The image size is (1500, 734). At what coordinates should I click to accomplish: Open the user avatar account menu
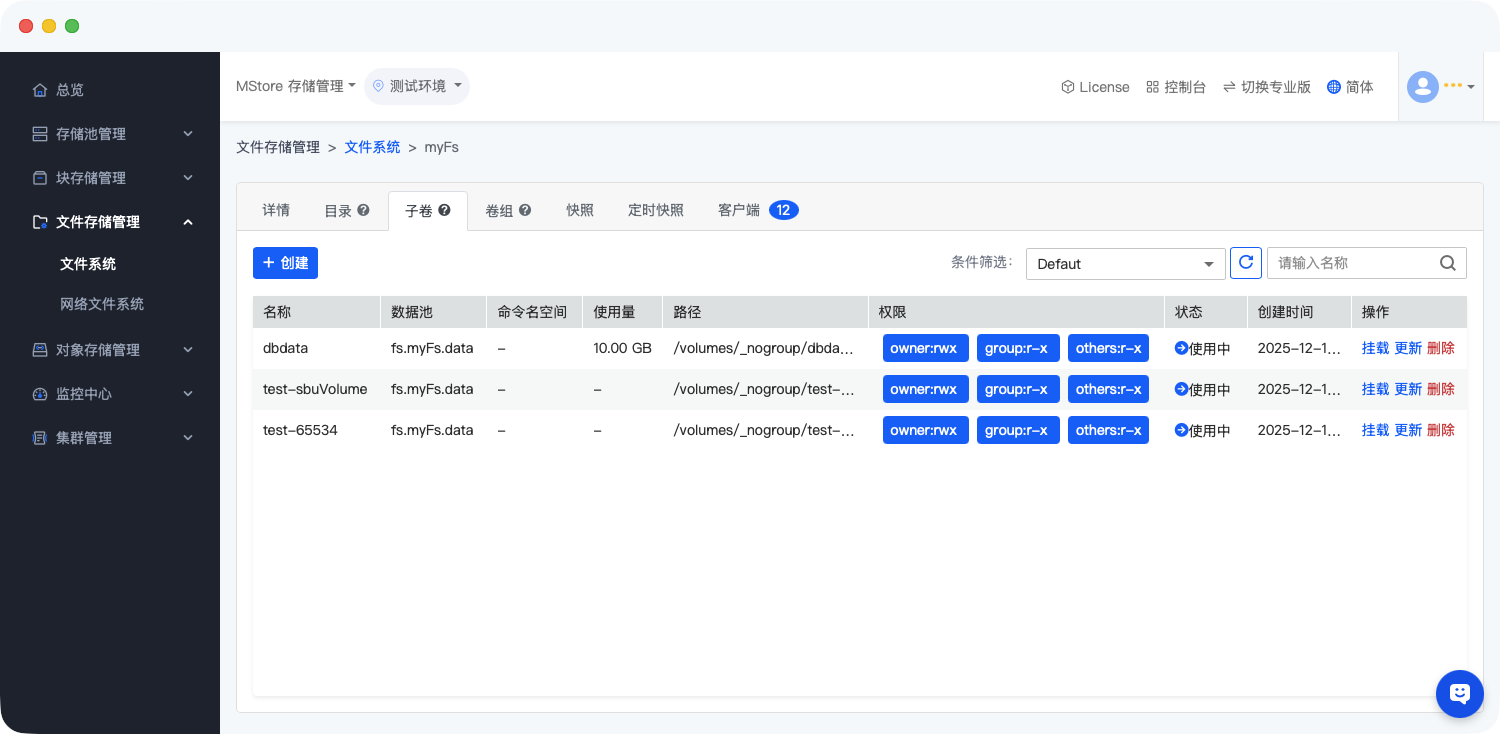pos(1440,87)
